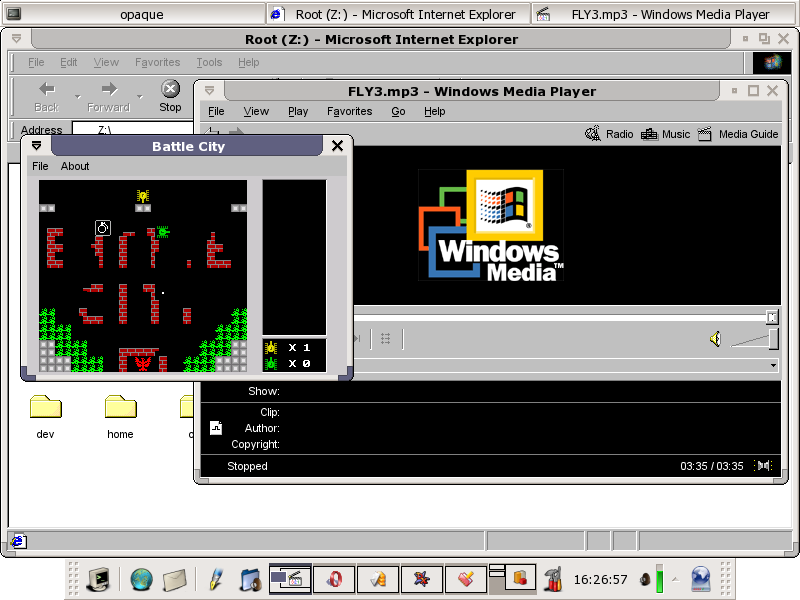Viewport: 800px width, 600px height.
Task: Launch the globe web browser from panel
Action: pos(141,578)
